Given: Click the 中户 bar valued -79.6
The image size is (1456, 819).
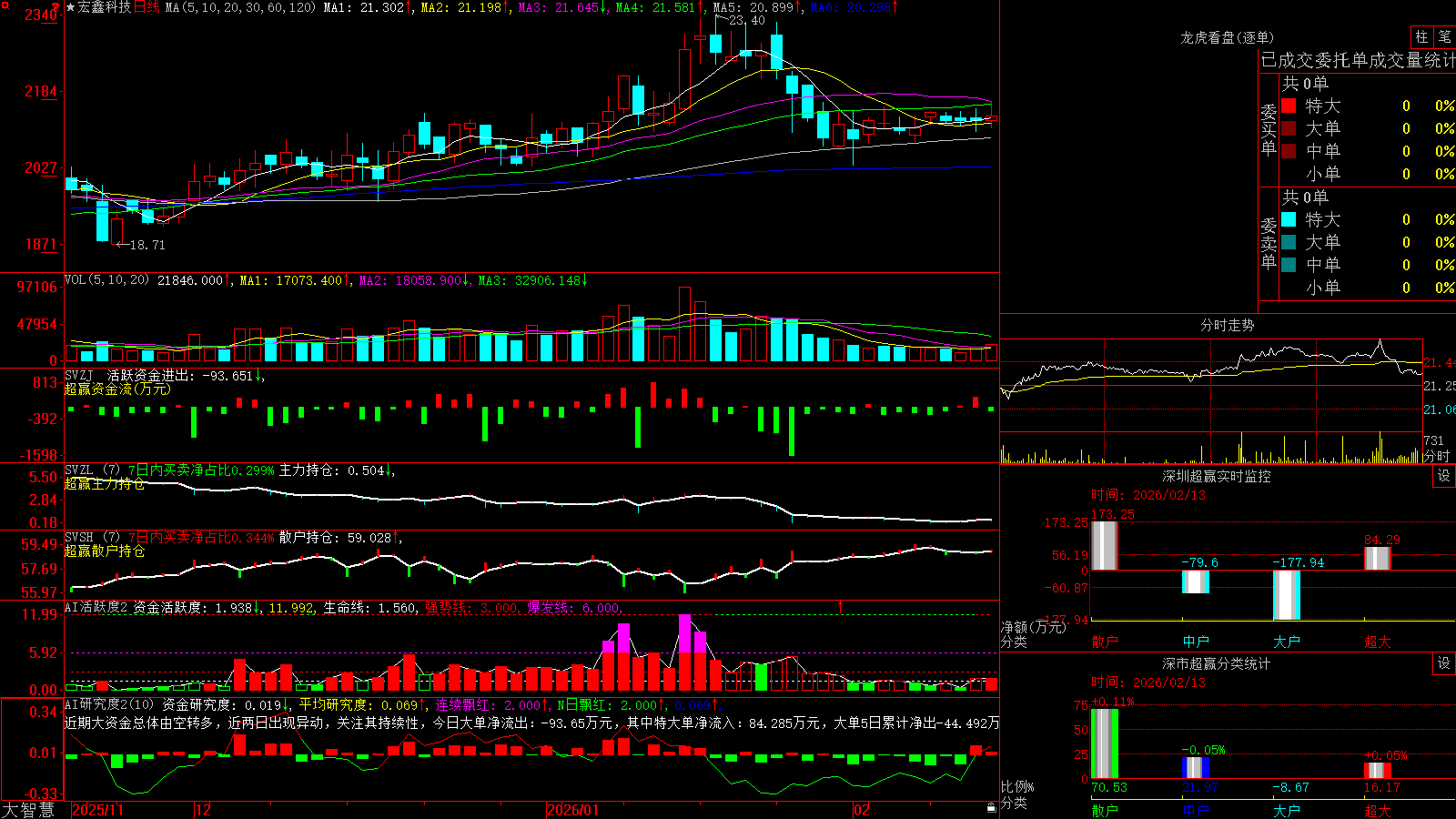Looking at the screenshot, I should click(x=1196, y=581).
